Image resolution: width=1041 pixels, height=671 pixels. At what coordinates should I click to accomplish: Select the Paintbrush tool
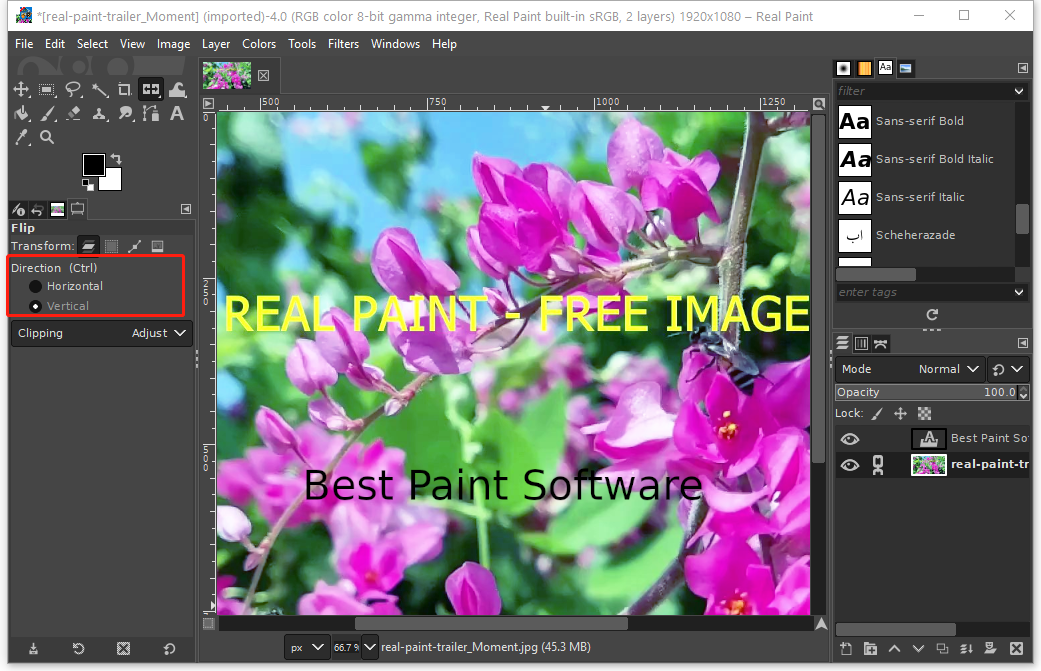[x=47, y=113]
